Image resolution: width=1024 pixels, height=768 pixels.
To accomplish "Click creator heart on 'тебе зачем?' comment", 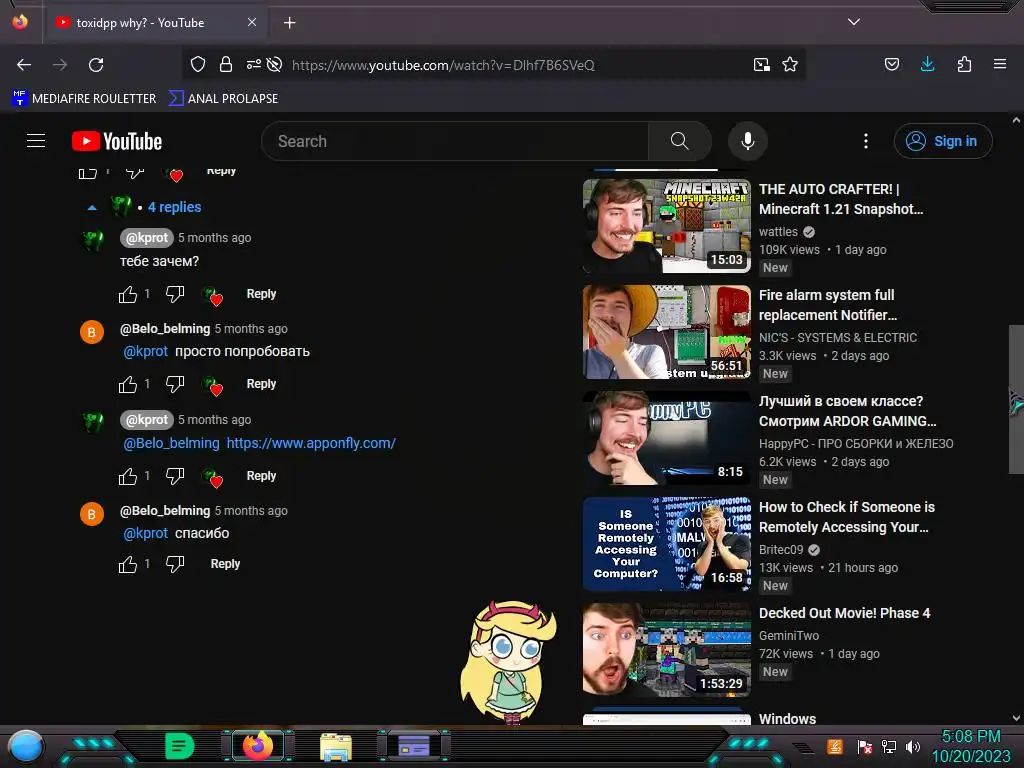I will 213,296.
